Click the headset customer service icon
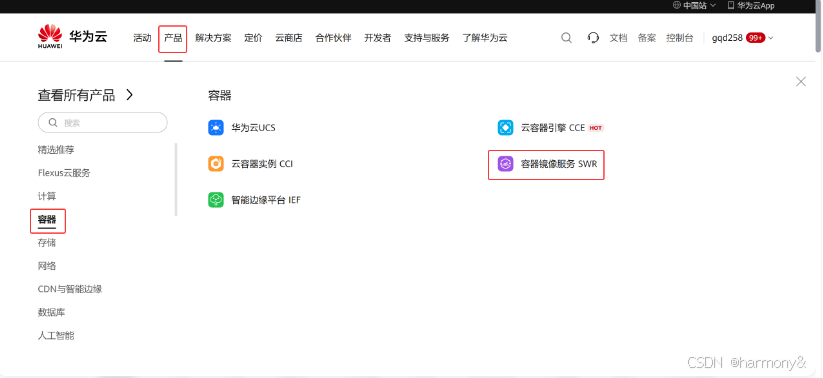This screenshot has width=823, height=378. click(x=593, y=38)
